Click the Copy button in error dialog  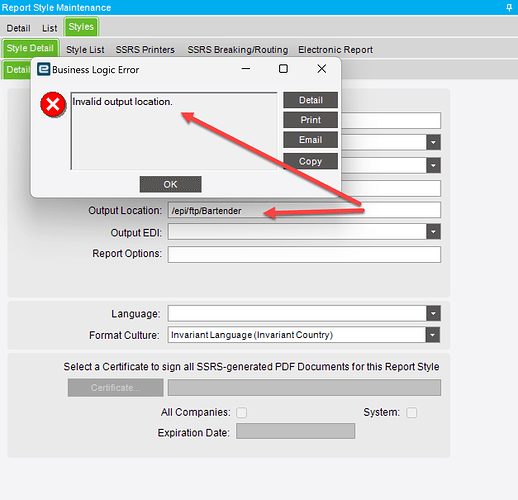310,161
